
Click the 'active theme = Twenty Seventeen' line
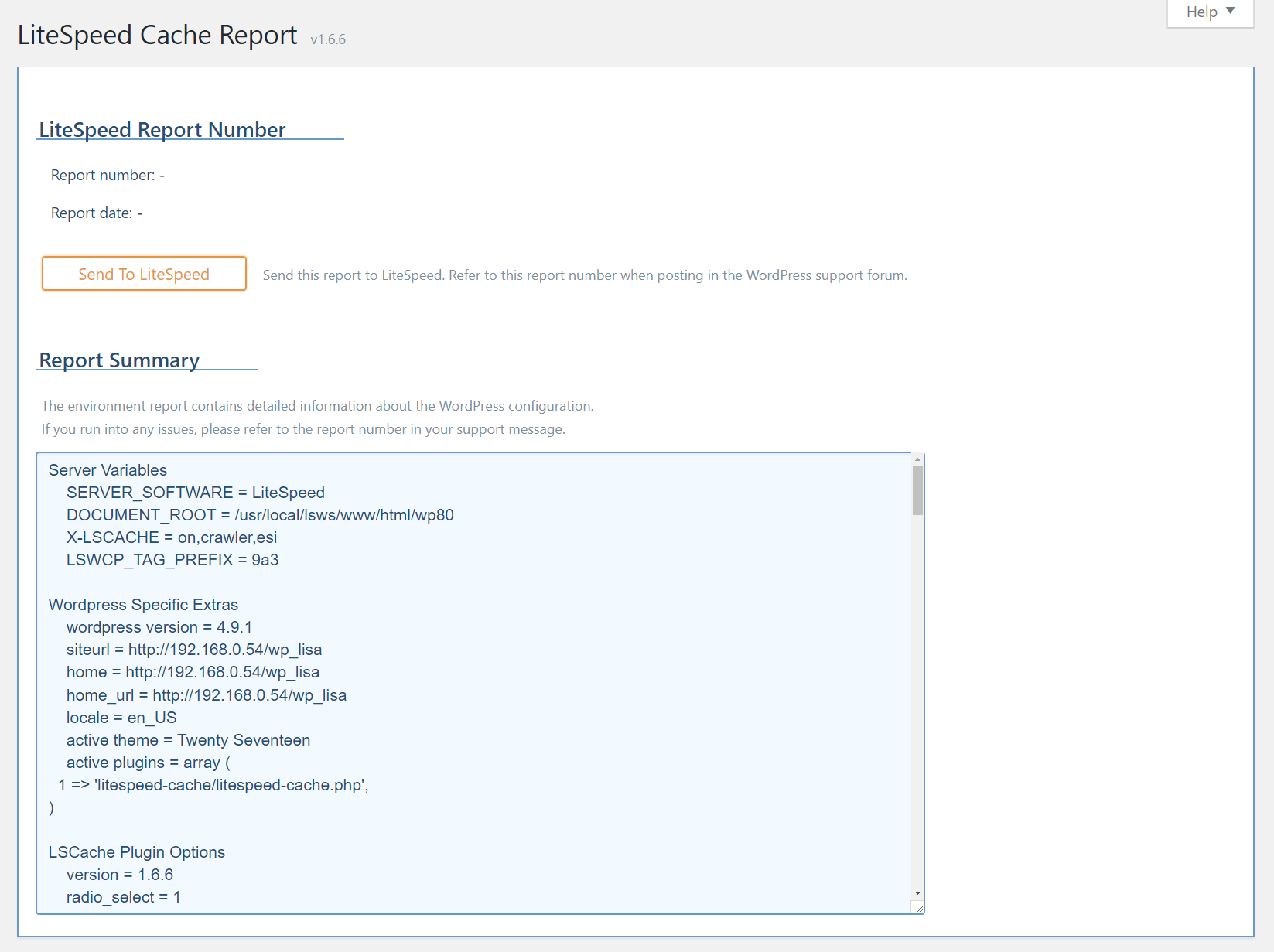[189, 740]
